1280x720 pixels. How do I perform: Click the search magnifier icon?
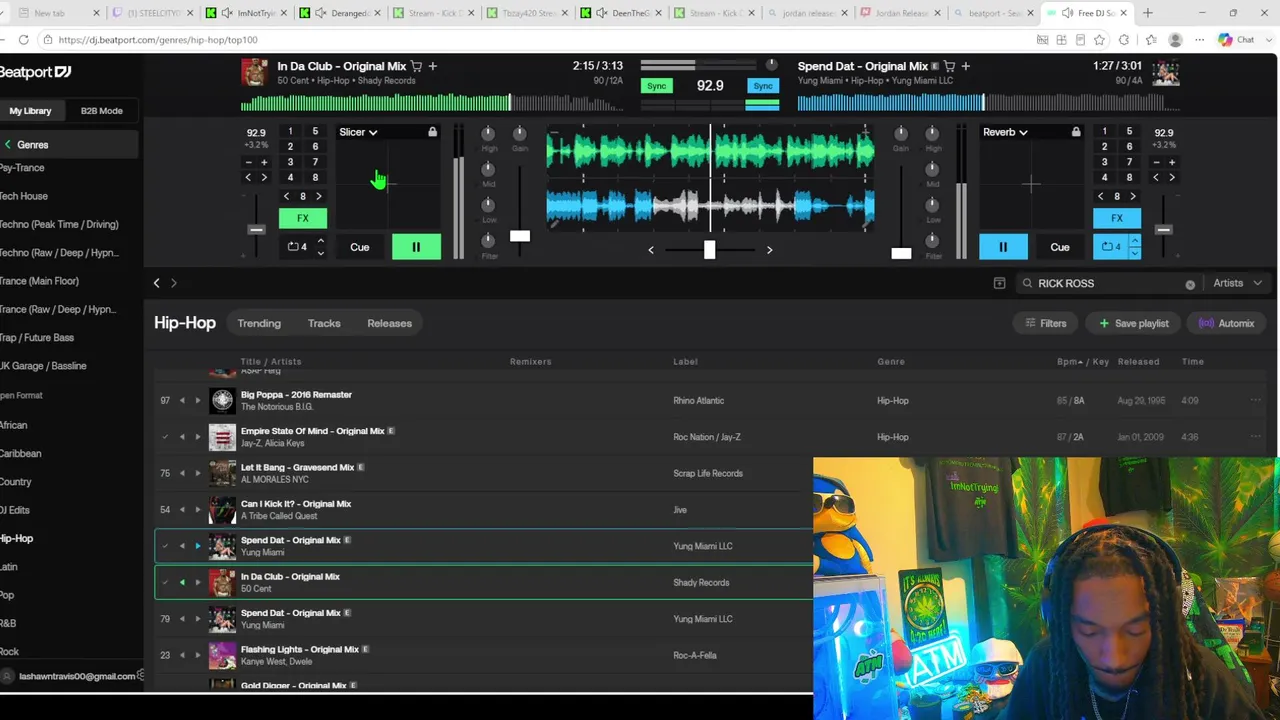tap(1027, 284)
